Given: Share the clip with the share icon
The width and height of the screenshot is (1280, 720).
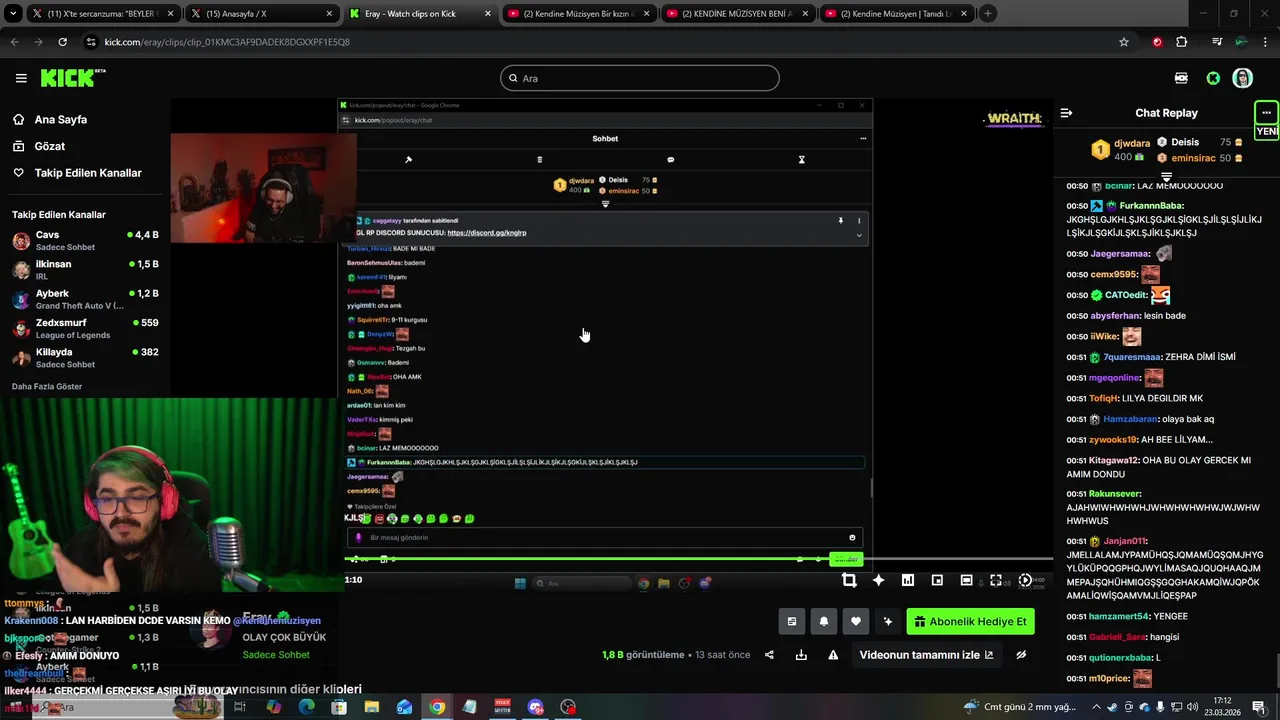Looking at the screenshot, I should (x=769, y=655).
